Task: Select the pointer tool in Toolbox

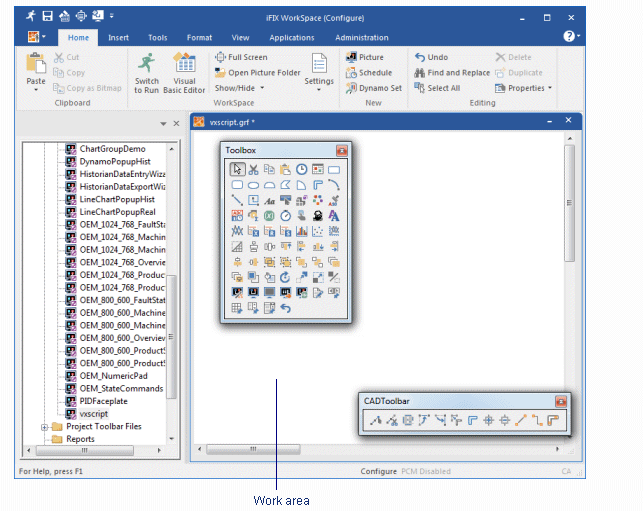Action: [x=237, y=169]
